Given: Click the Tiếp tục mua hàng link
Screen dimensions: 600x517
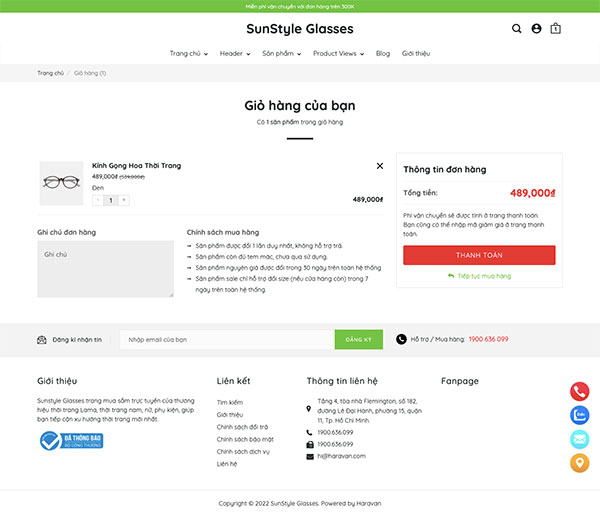Looking at the screenshot, I should coord(479,276).
